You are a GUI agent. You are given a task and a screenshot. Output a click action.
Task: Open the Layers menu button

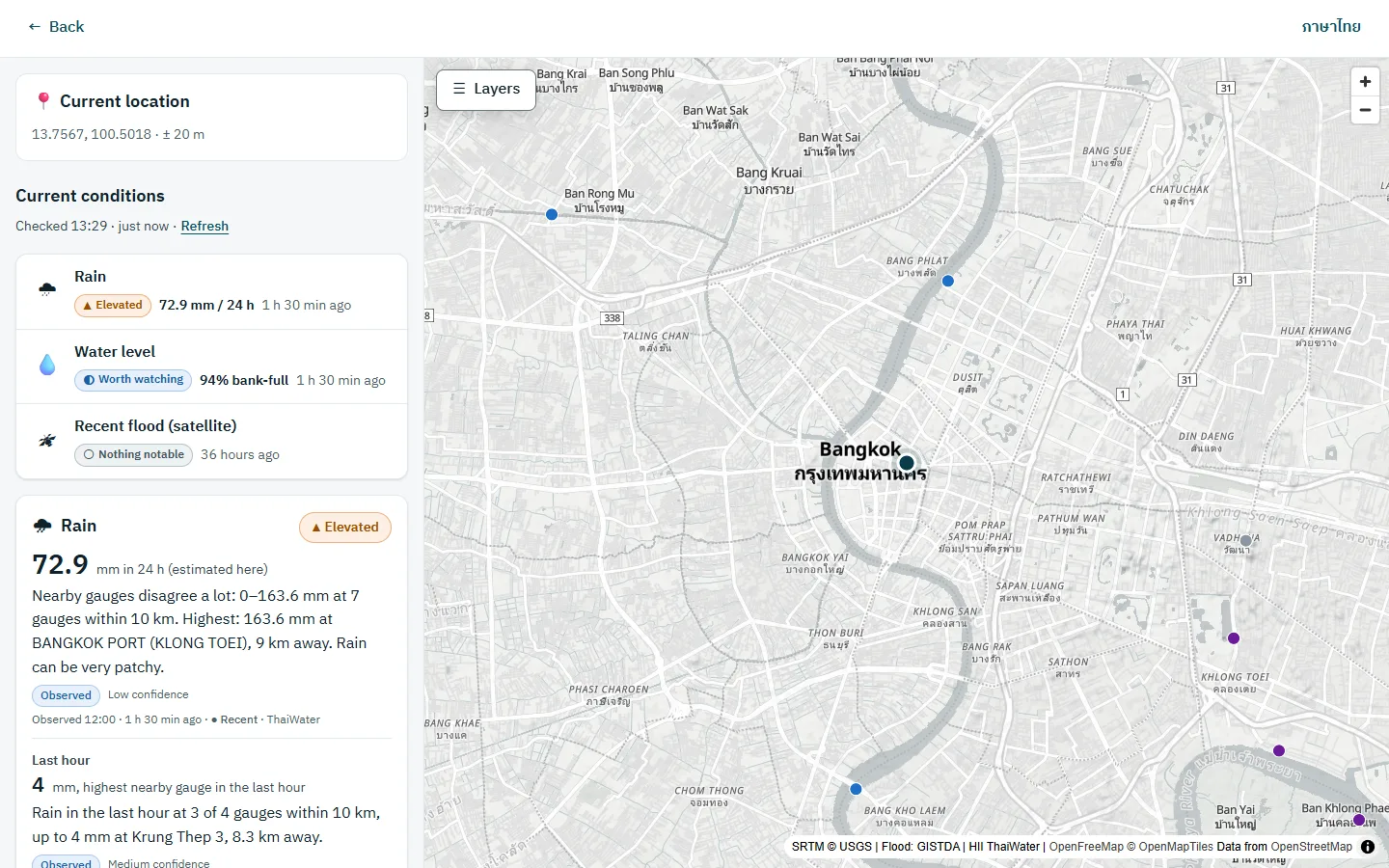pos(486,90)
